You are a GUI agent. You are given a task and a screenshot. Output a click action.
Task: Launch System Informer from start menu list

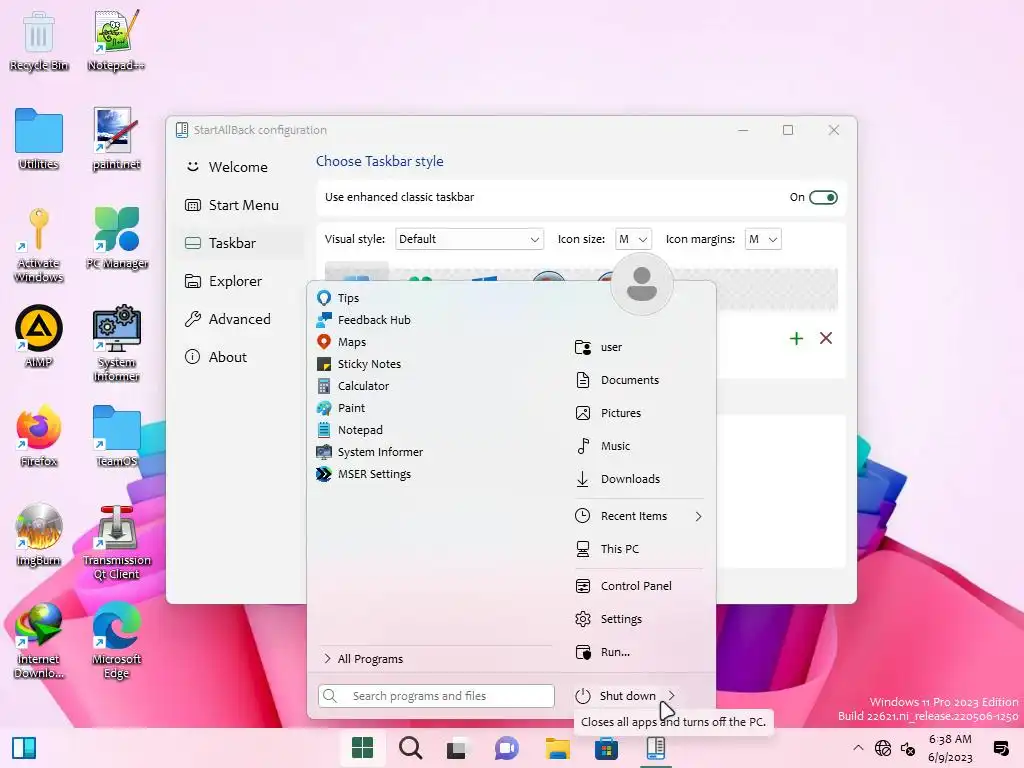click(370, 452)
